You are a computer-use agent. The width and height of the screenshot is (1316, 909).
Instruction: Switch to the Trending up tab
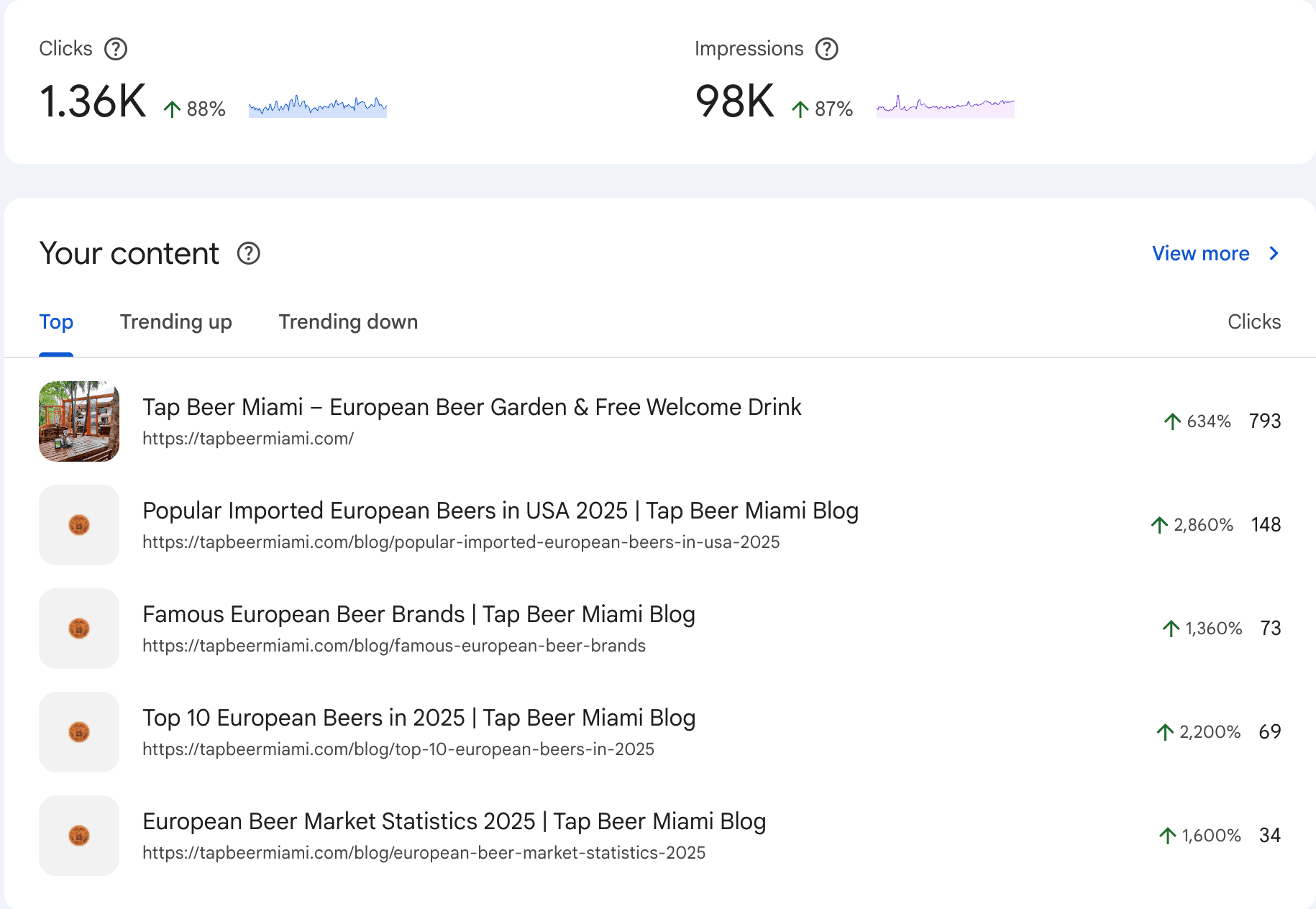(x=176, y=322)
